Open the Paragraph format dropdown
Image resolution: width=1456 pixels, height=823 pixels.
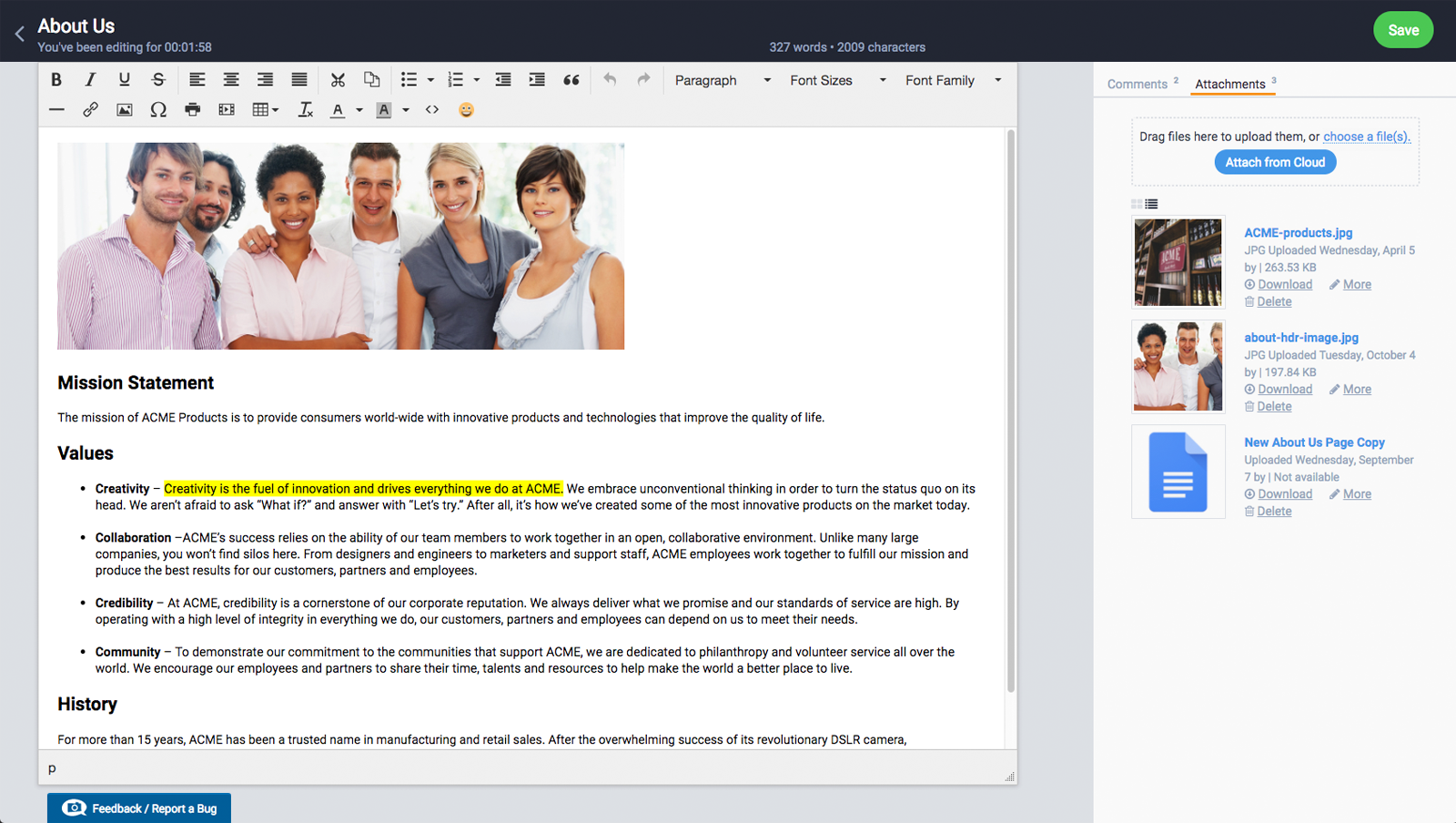(723, 80)
